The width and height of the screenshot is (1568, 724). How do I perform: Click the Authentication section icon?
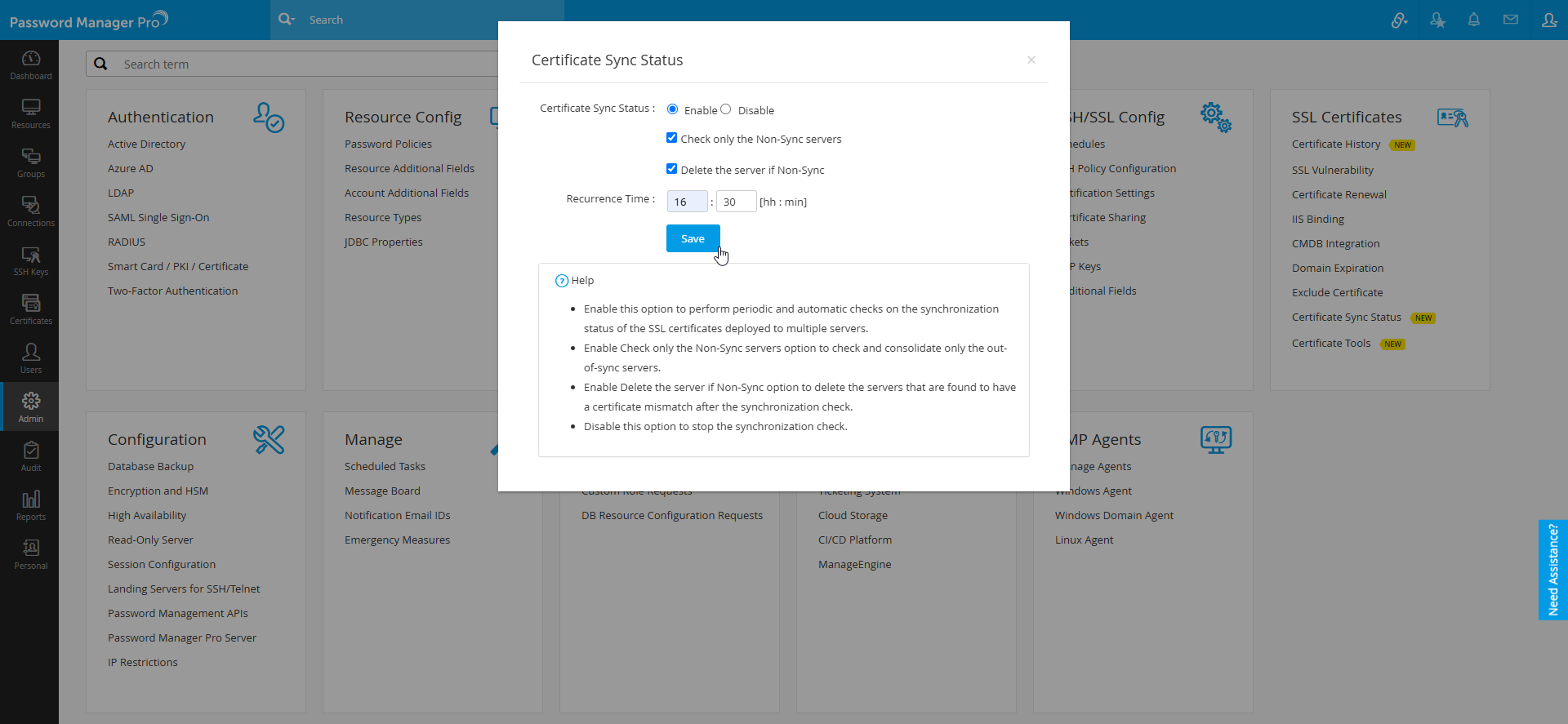[269, 118]
